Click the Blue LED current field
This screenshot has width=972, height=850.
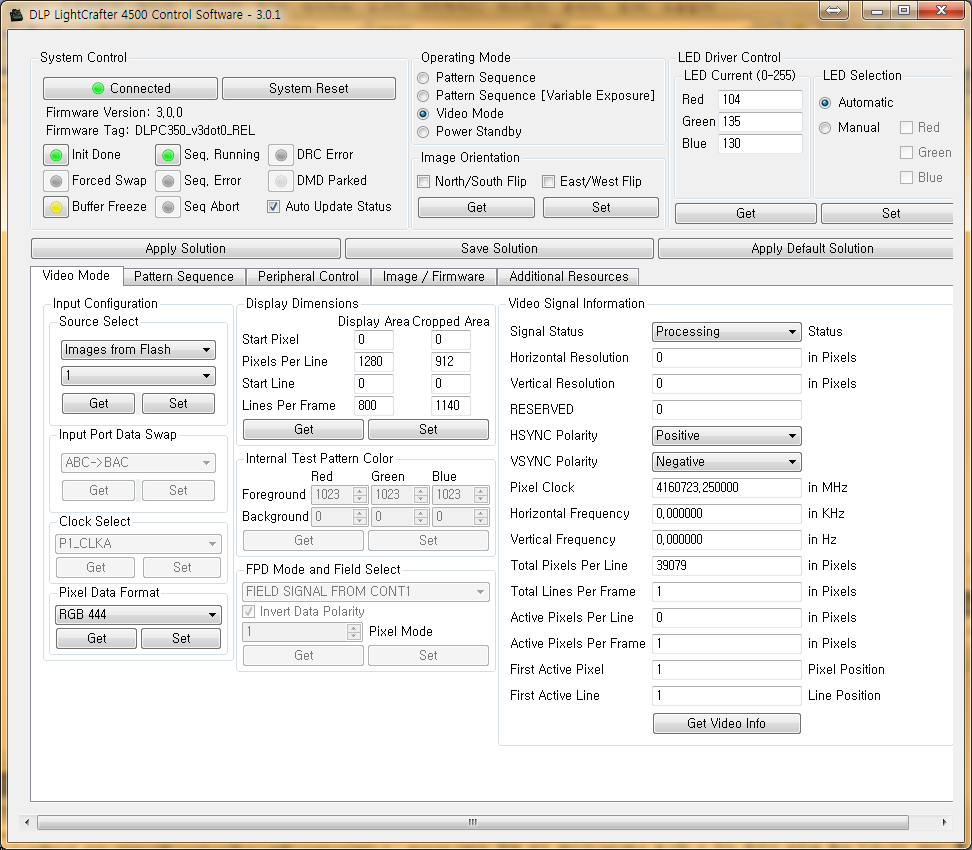coord(760,144)
